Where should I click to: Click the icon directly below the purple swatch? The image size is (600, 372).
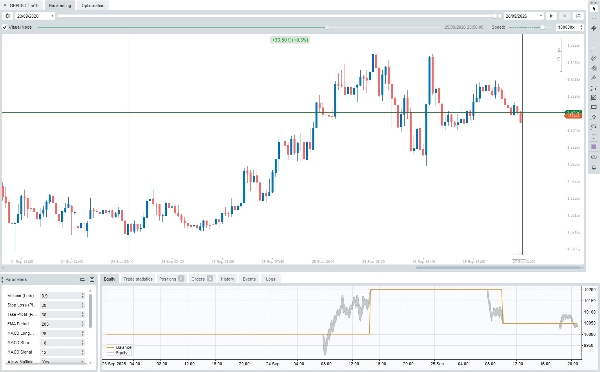click(x=593, y=157)
